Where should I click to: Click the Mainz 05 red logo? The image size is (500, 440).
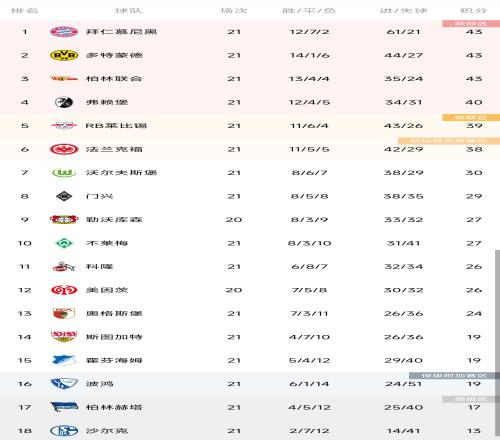point(64,290)
